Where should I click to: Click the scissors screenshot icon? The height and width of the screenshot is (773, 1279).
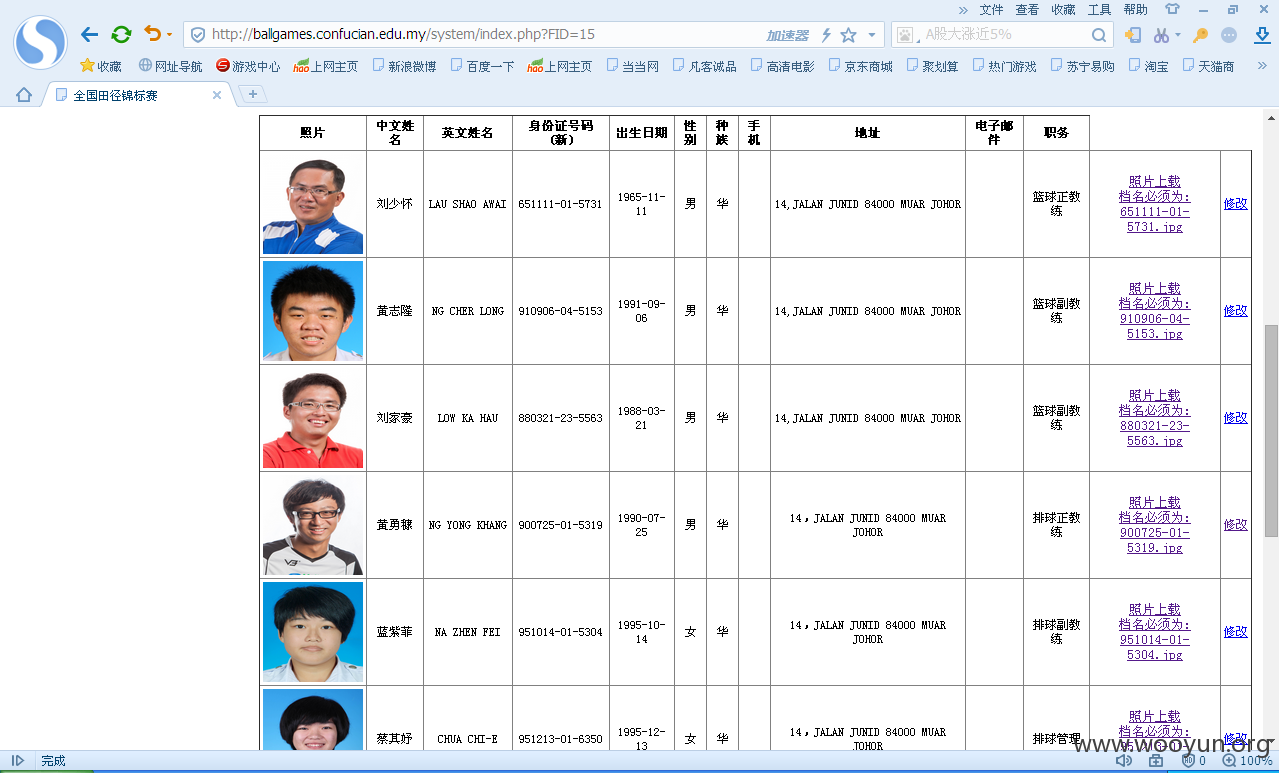click(x=1161, y=35)
